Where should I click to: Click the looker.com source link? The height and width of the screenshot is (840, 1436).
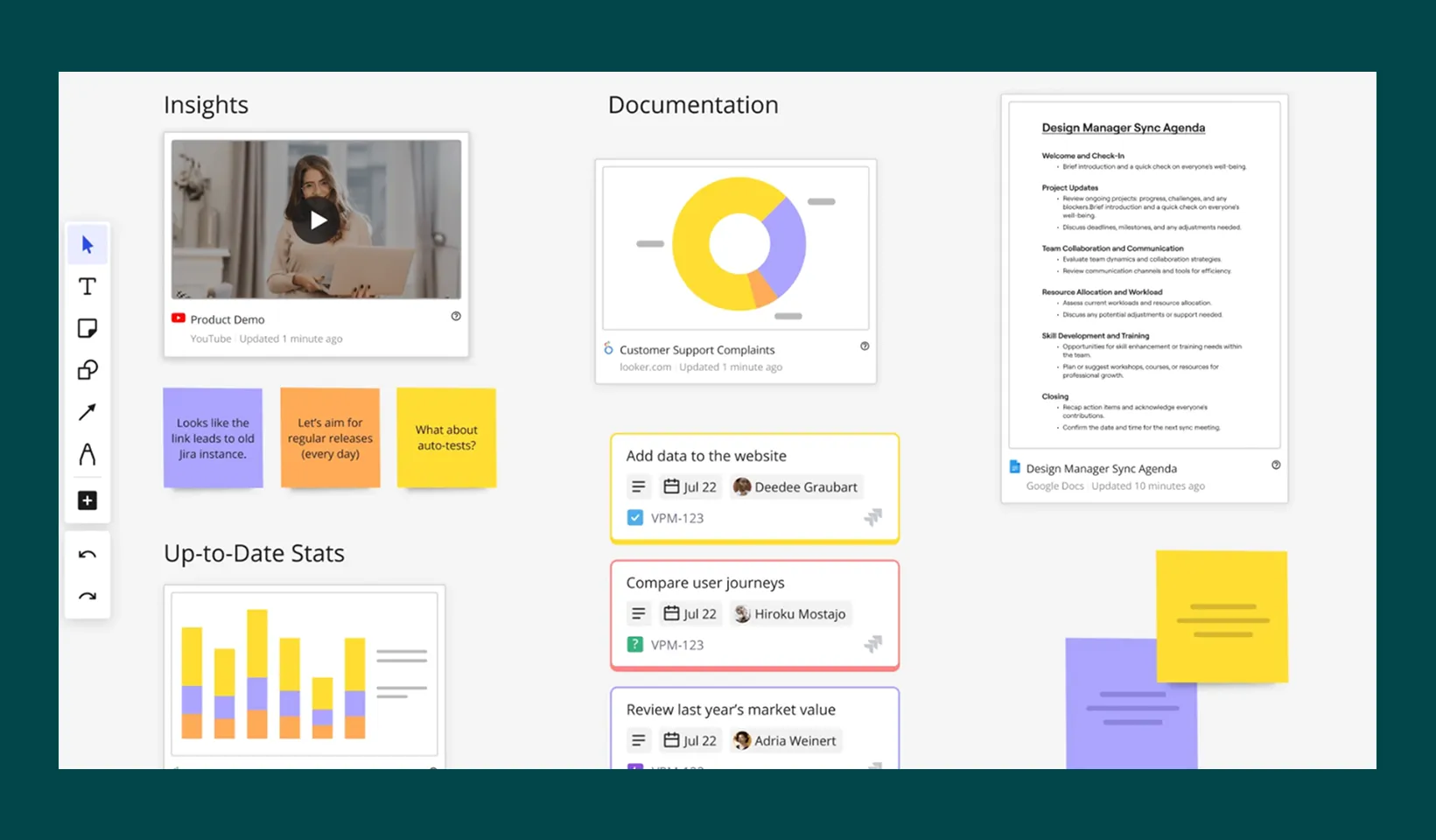pos(645,367)
